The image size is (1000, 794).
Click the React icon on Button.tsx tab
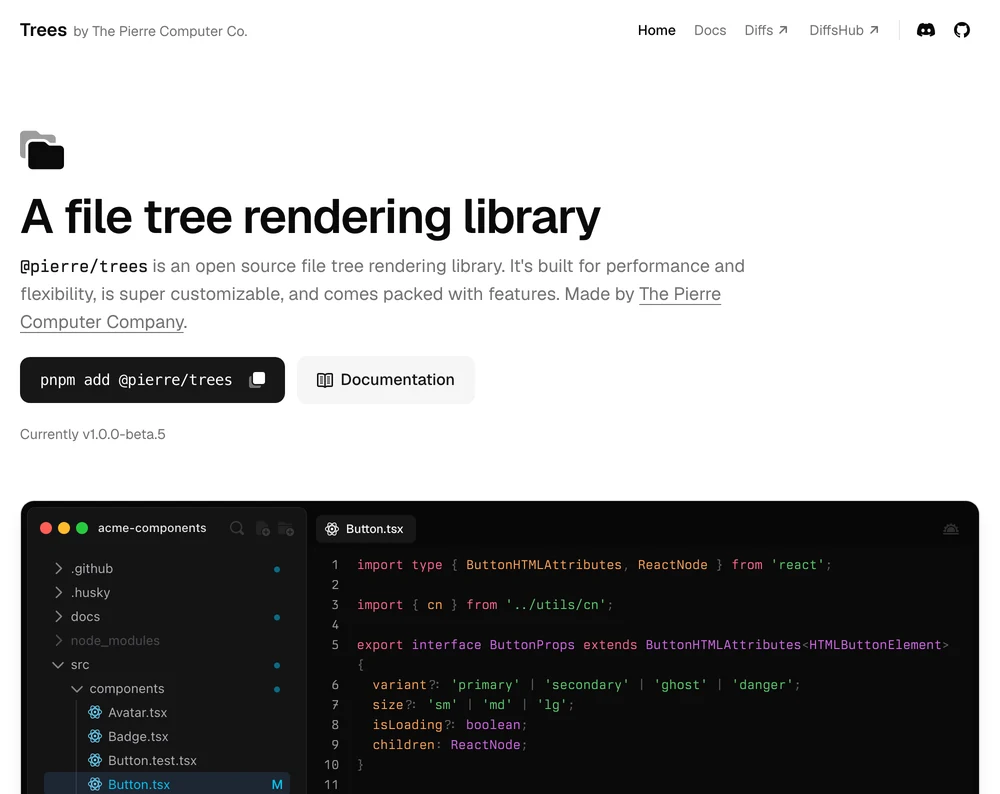pos(332,529)
